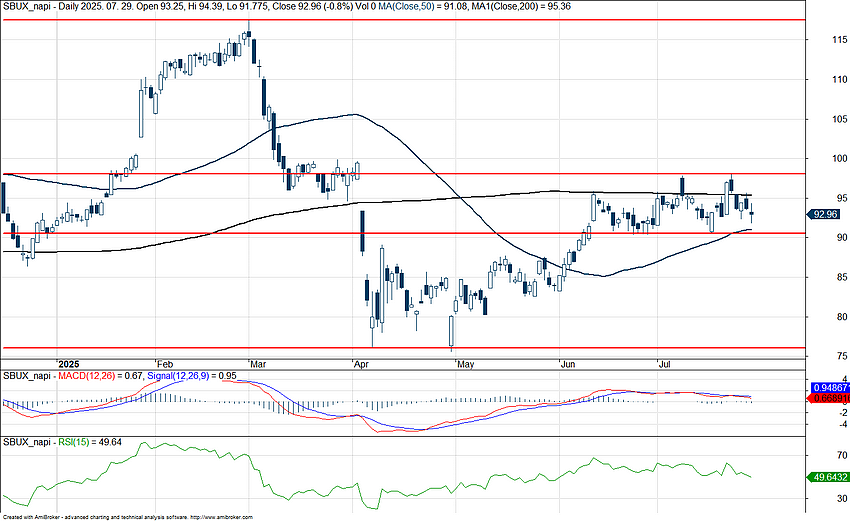Click the May label on time axis

(x=466, y=364)
